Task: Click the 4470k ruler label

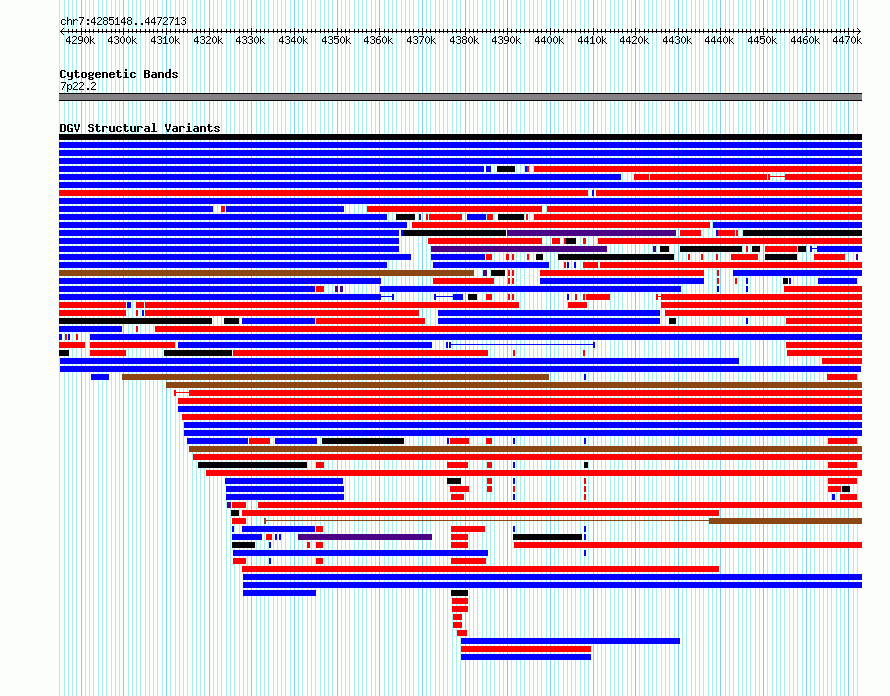Action: pyautogui.click(x=847, y=40)
